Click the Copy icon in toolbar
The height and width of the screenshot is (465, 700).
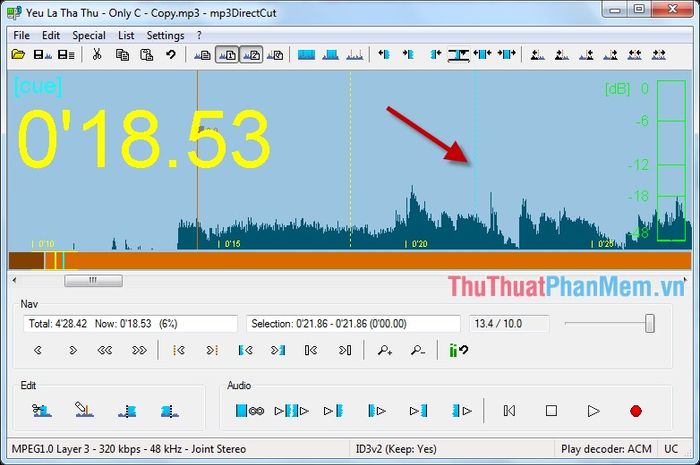pyautogui.click(x=122, y=55)
